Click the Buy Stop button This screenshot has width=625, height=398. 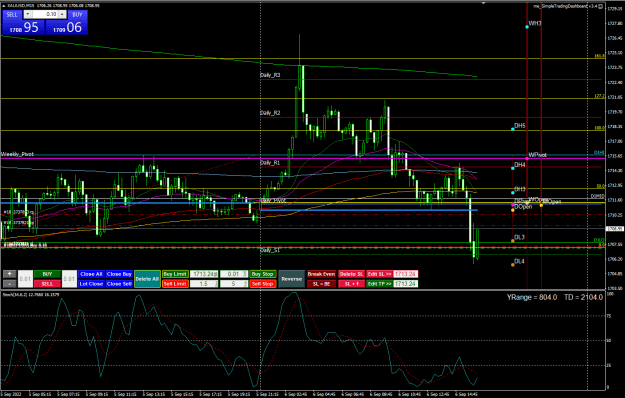[x=263, y=274]
